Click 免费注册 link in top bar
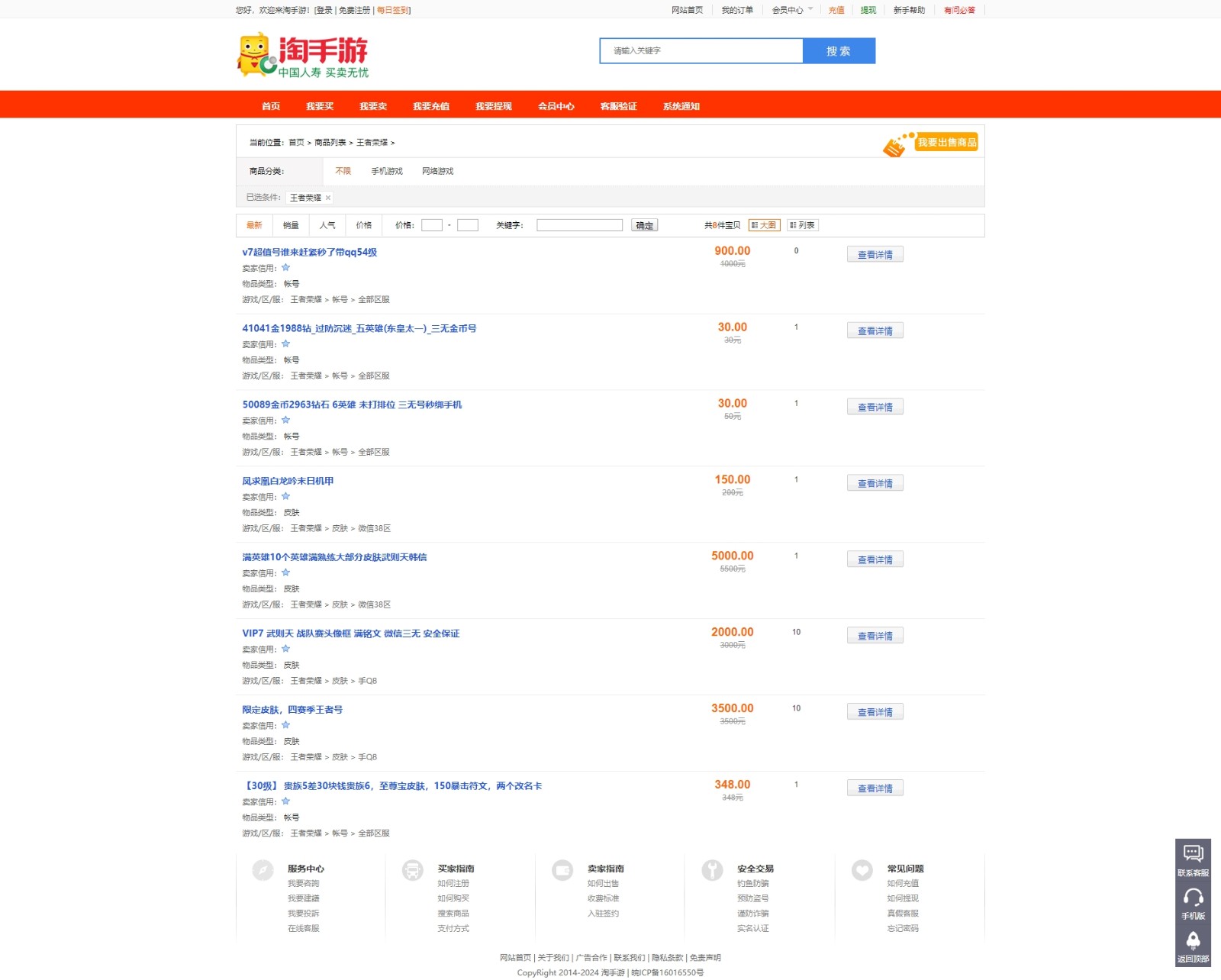 (x=354, y=10)
